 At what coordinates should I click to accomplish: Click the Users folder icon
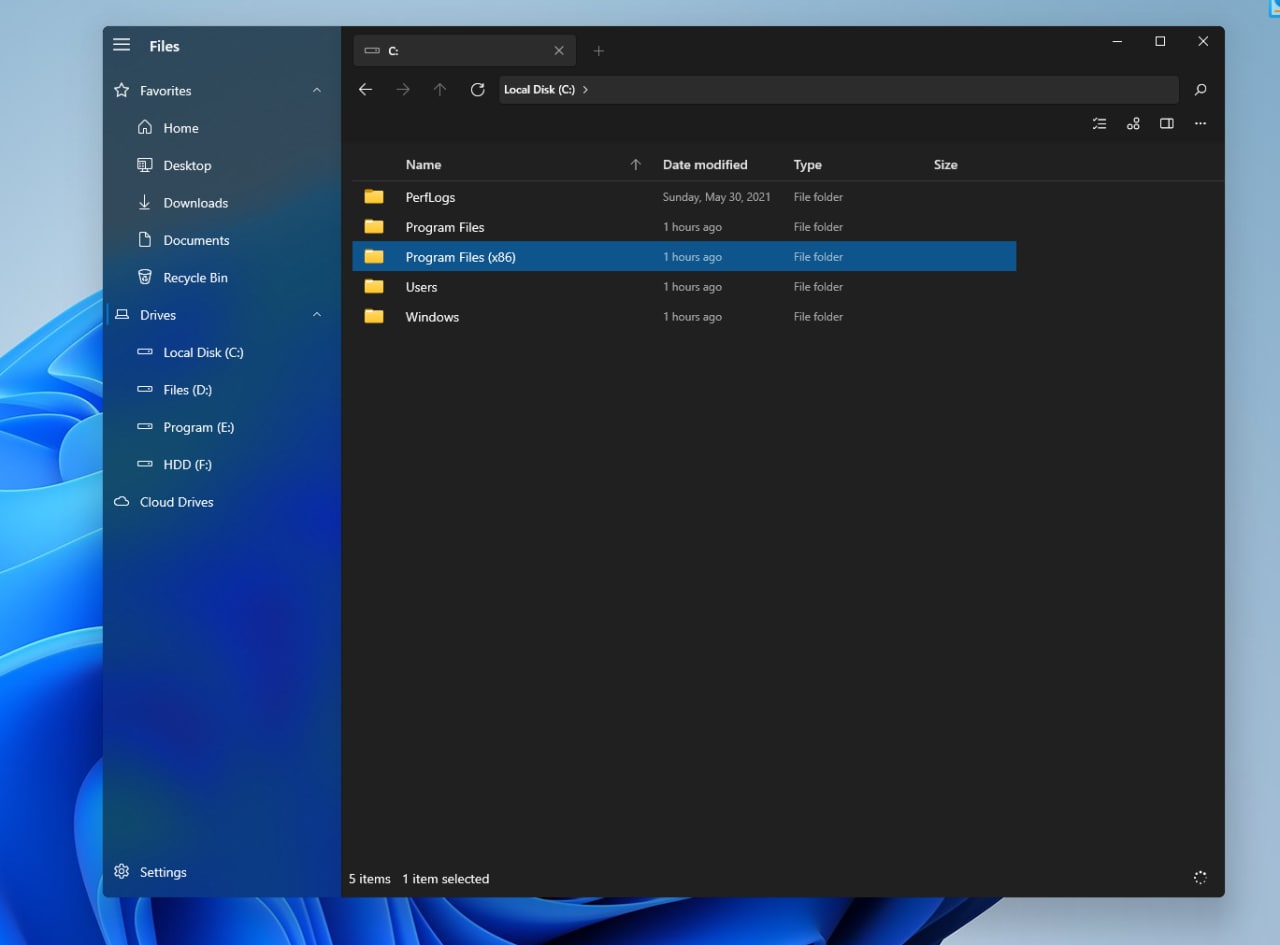pos(374,287)
